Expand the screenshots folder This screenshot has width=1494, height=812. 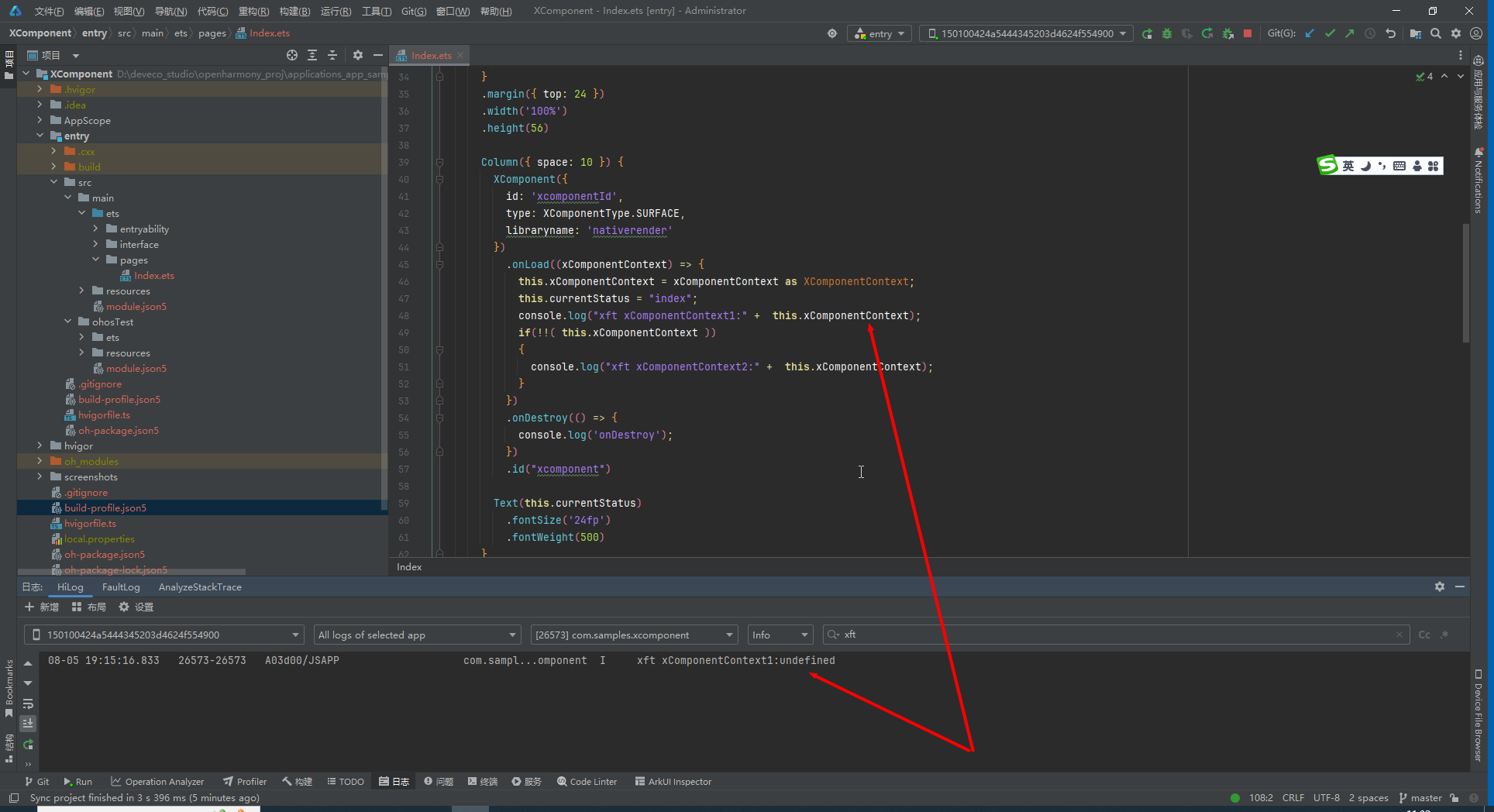[40, 477]
